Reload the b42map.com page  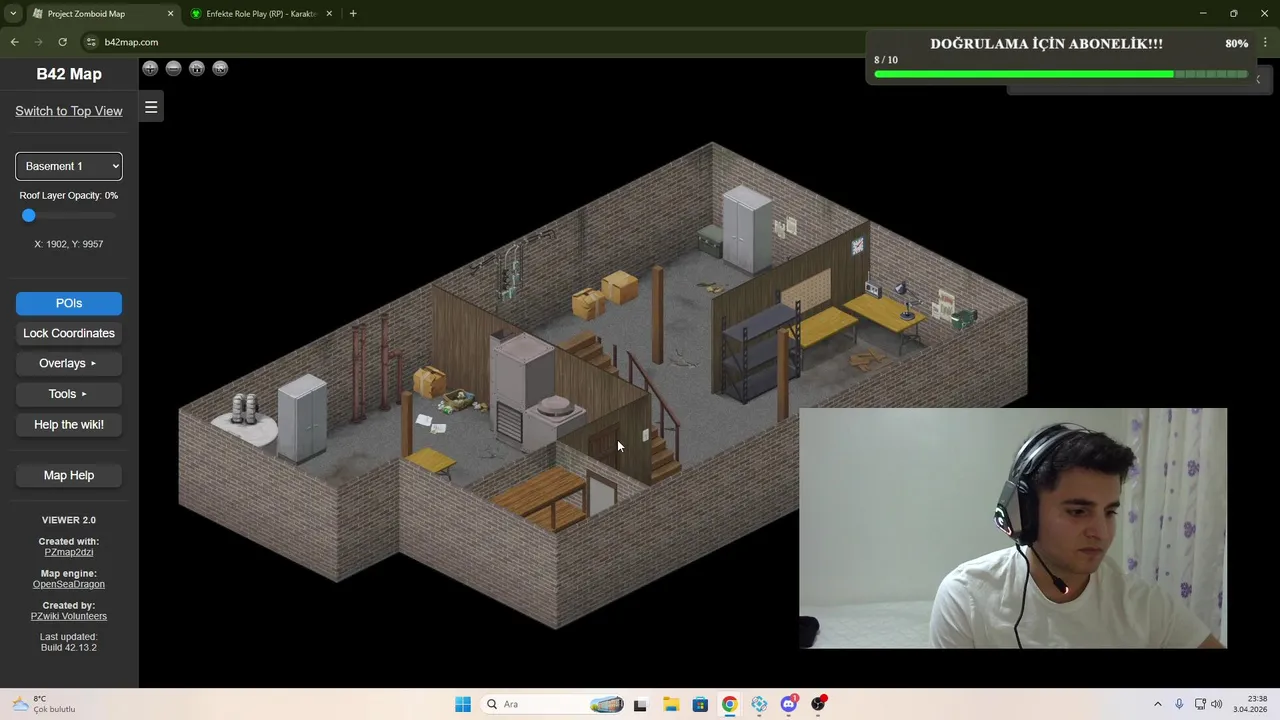pos(62,42)
